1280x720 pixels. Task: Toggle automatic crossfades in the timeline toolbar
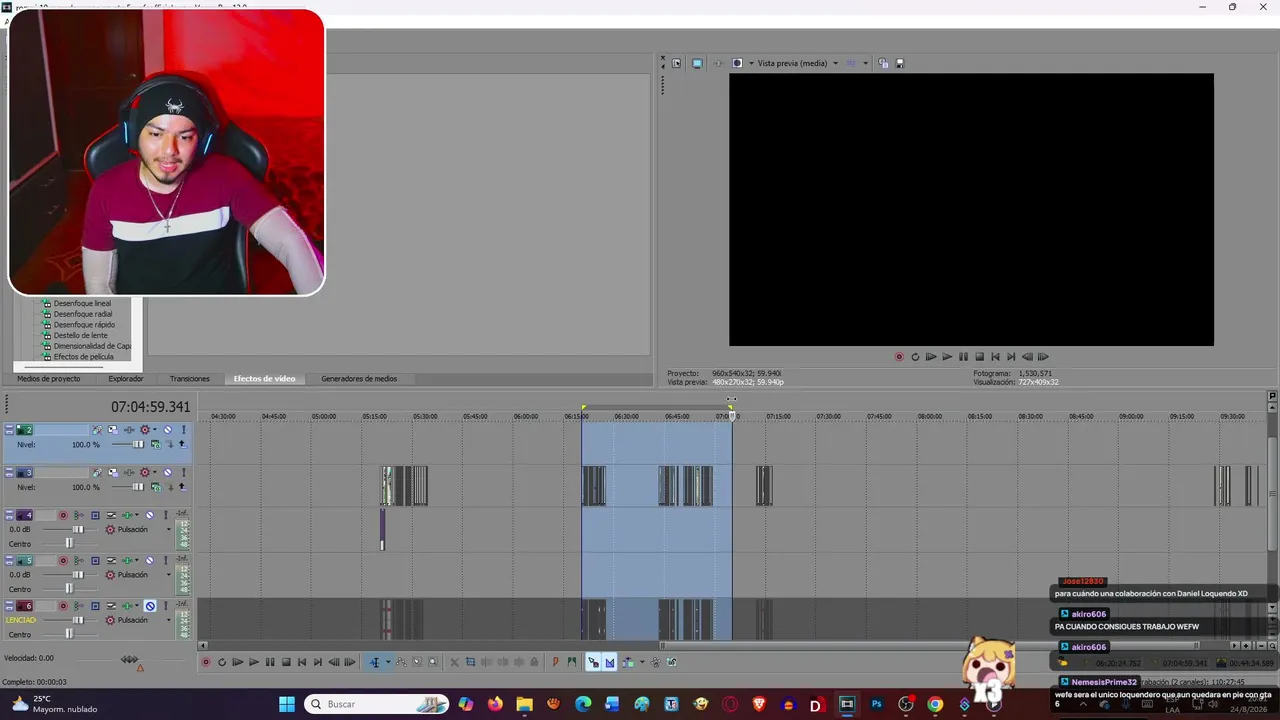[610, 662]
